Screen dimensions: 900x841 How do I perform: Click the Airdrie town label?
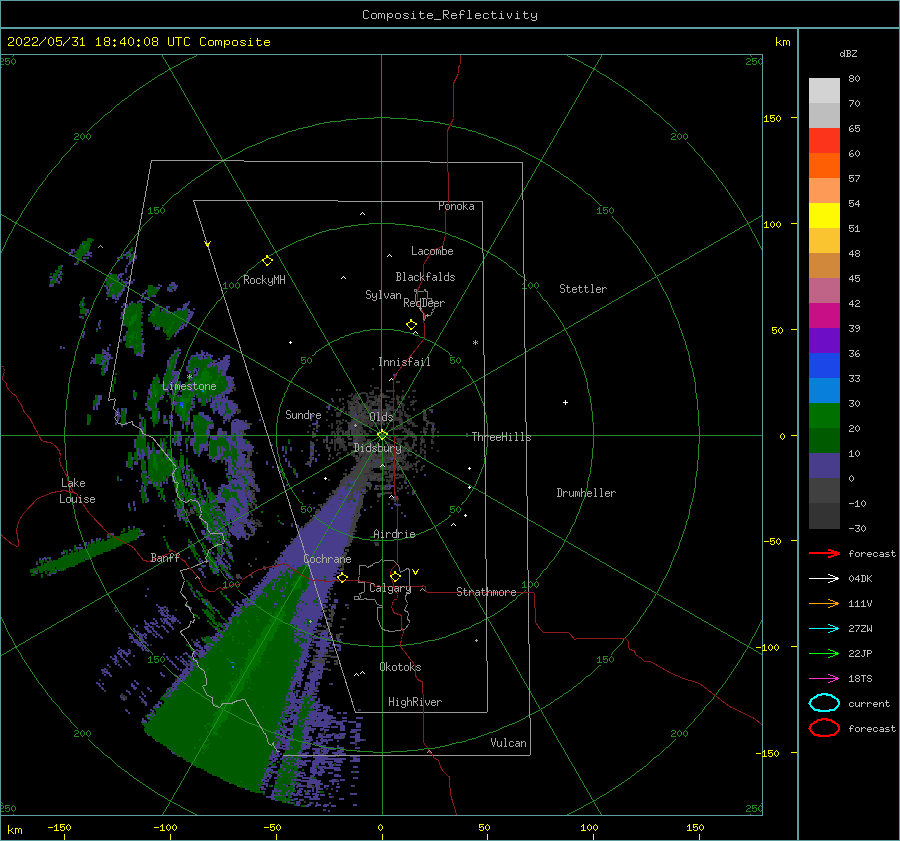[x=394, y=534]
